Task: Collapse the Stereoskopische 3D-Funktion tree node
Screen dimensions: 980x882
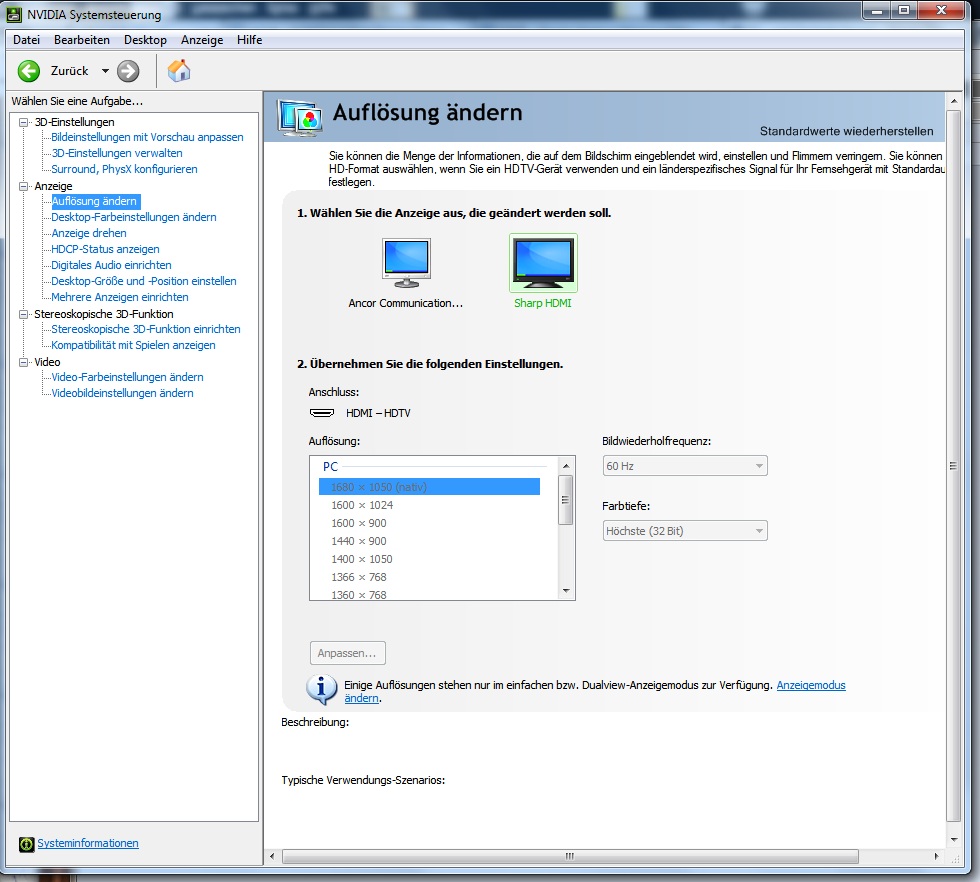Action: (24, 314)
